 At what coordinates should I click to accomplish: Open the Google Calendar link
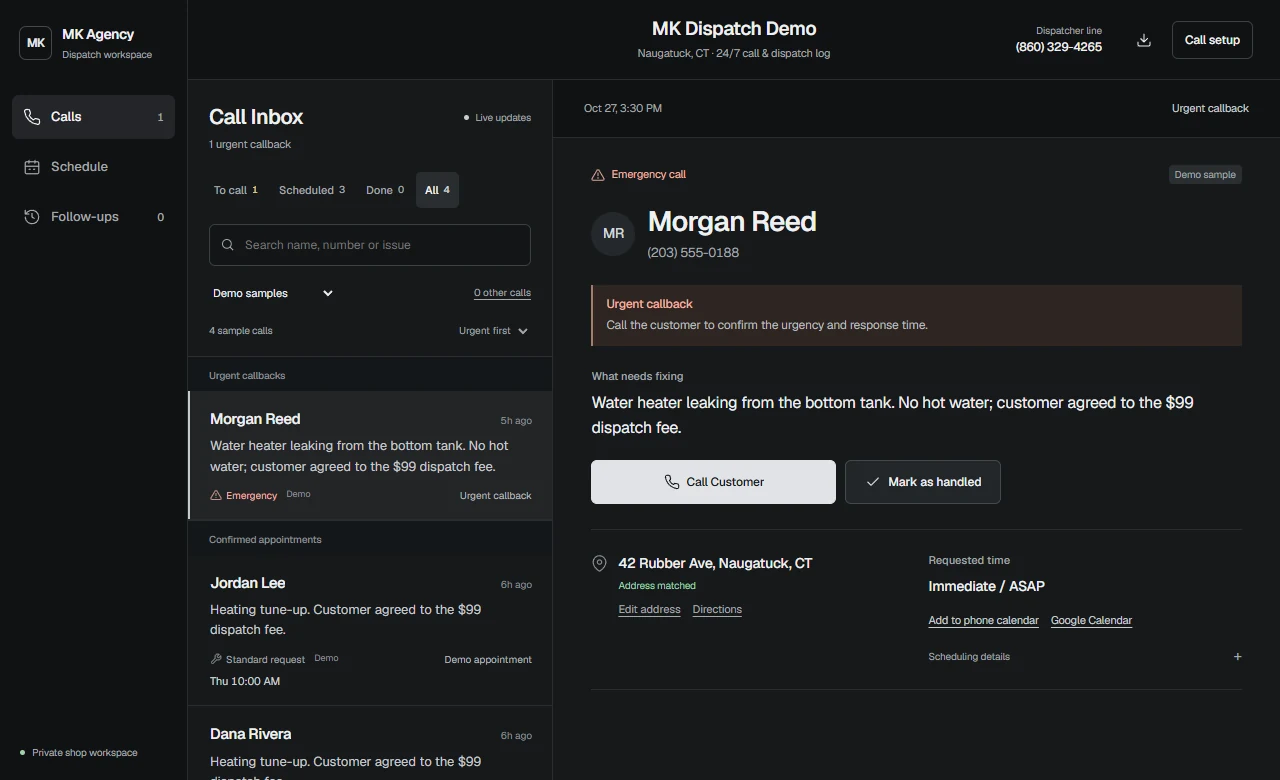[x=1091, y=620]
